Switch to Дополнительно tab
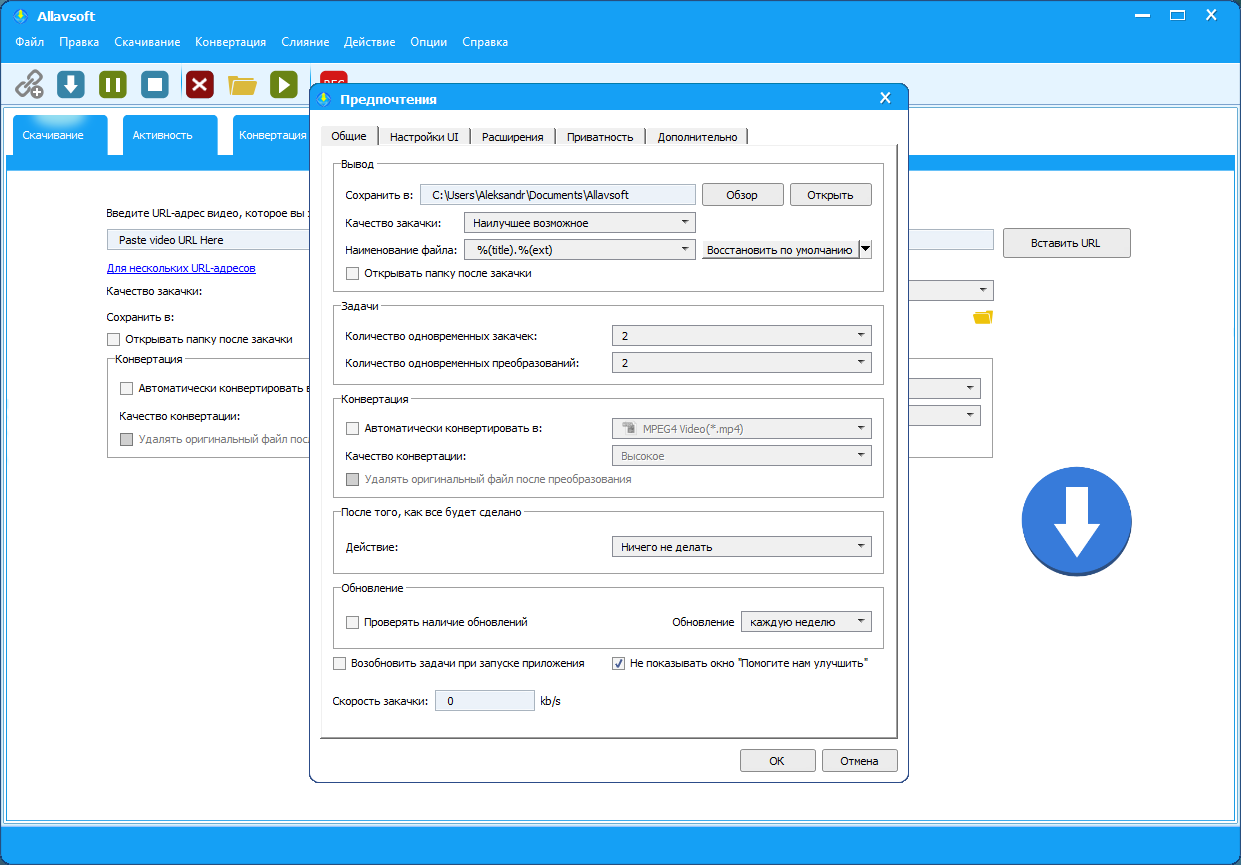 tap(697, 137)
